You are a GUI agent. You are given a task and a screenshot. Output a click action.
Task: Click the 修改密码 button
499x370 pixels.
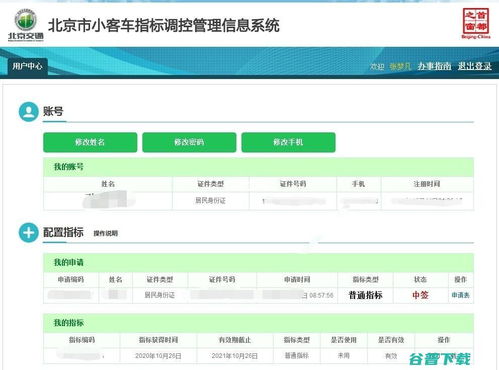coord(189,142)
